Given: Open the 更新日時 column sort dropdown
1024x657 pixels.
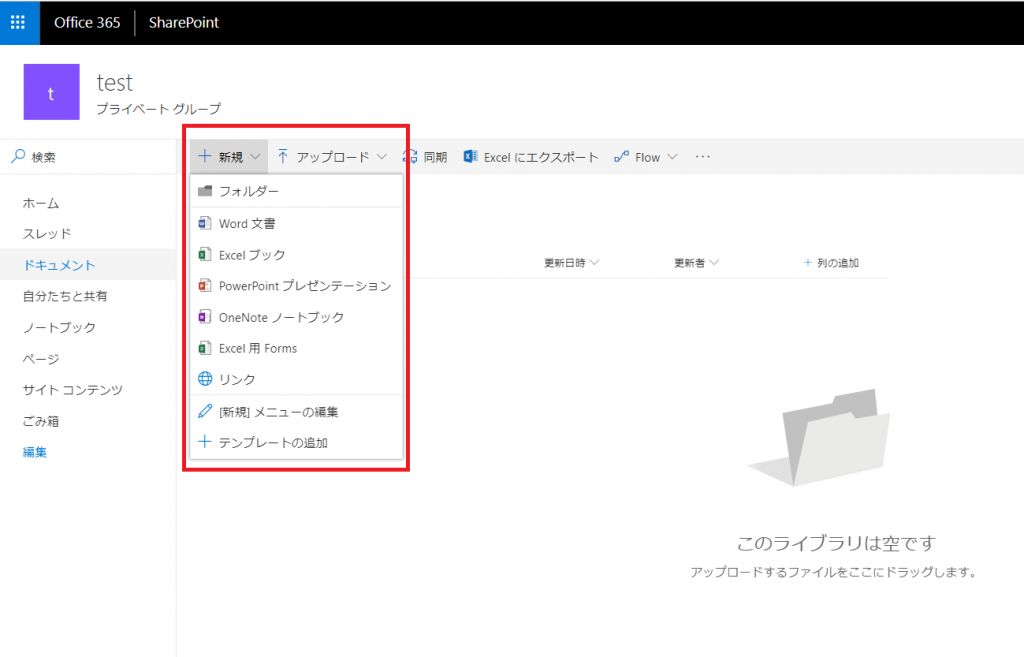Looking at the screenshot, I should 571,263.
